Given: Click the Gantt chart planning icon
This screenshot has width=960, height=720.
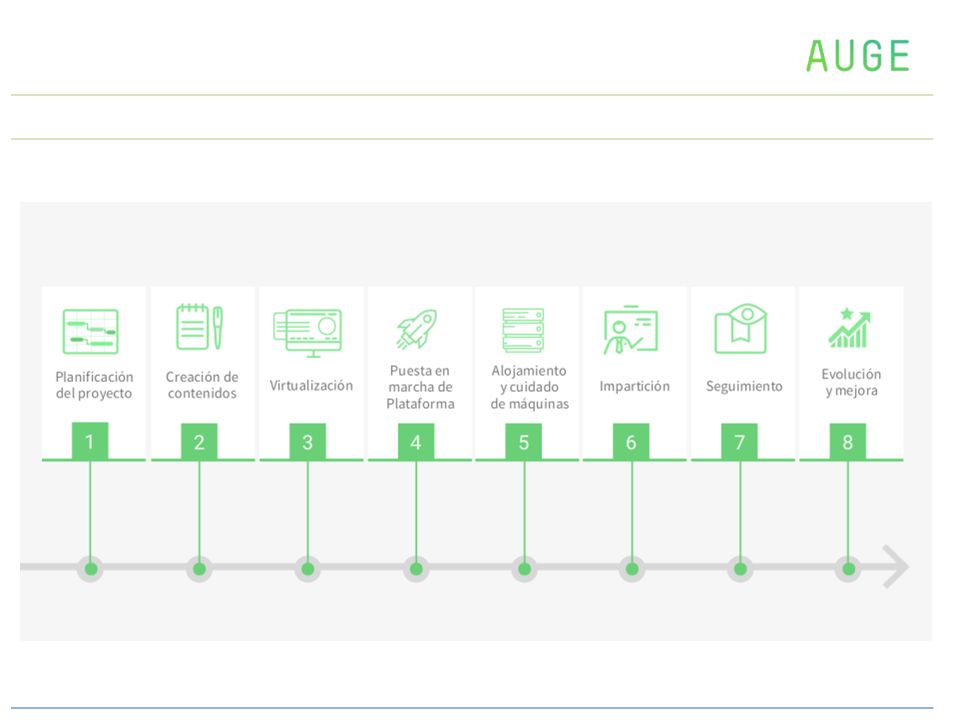Looking at the screenshot, I should pos(91,331).
